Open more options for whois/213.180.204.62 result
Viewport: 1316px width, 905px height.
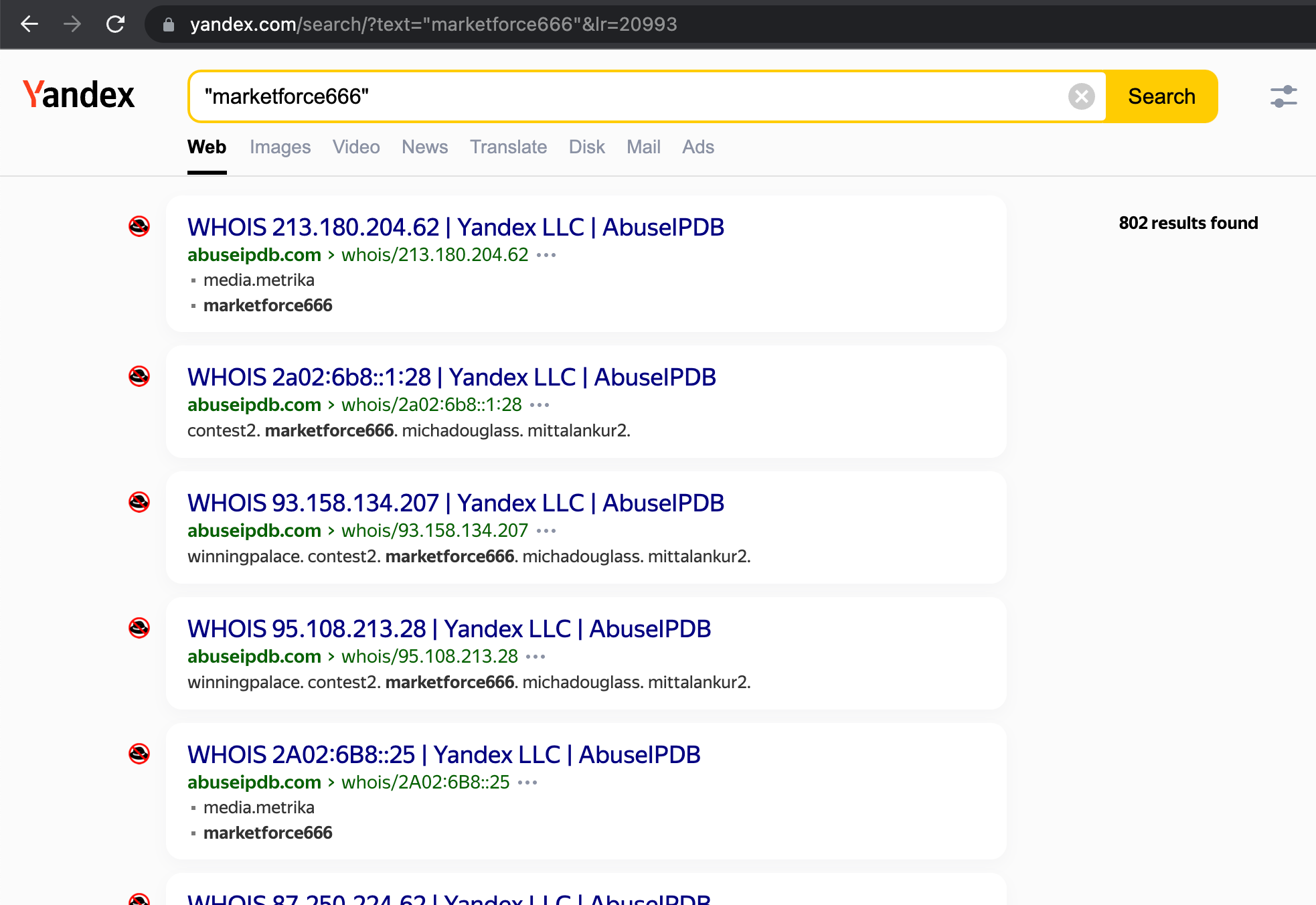[546, 255]
